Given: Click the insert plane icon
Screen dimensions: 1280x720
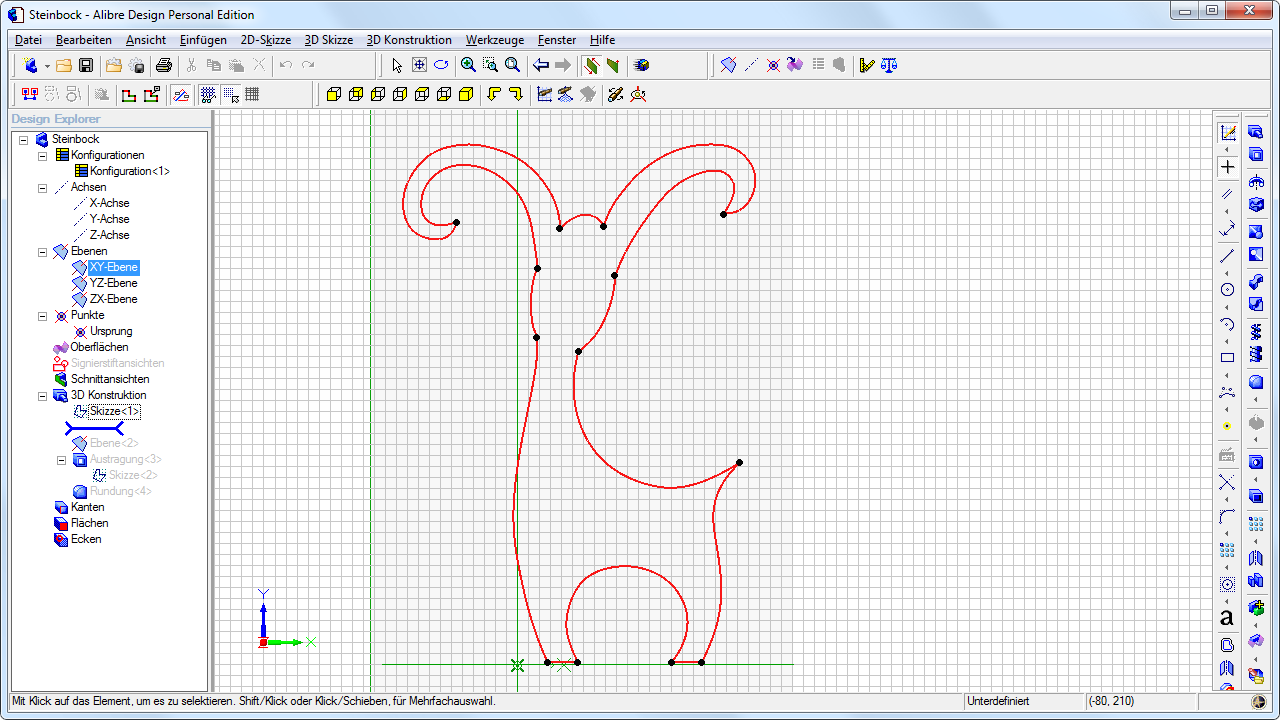Looking at the screenshot, I should (x=728, y=65).
